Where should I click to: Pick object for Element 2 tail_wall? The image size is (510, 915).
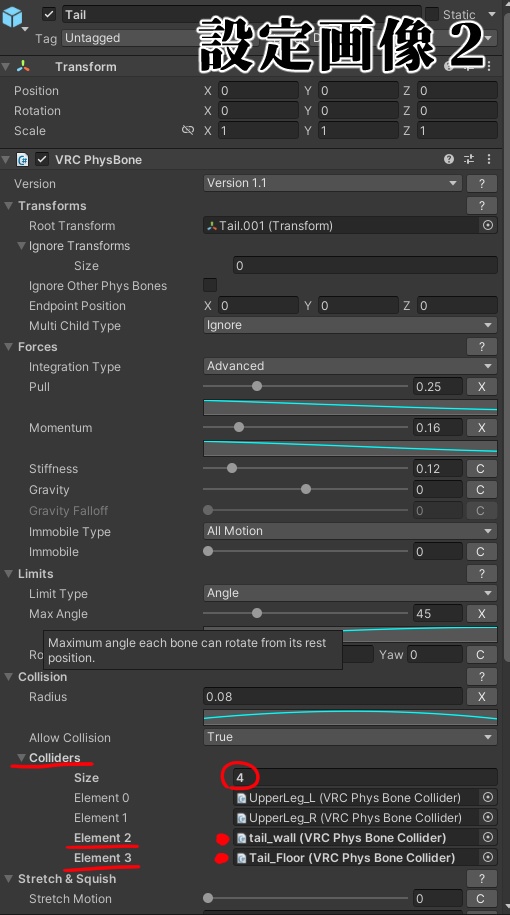coord(488,837)
